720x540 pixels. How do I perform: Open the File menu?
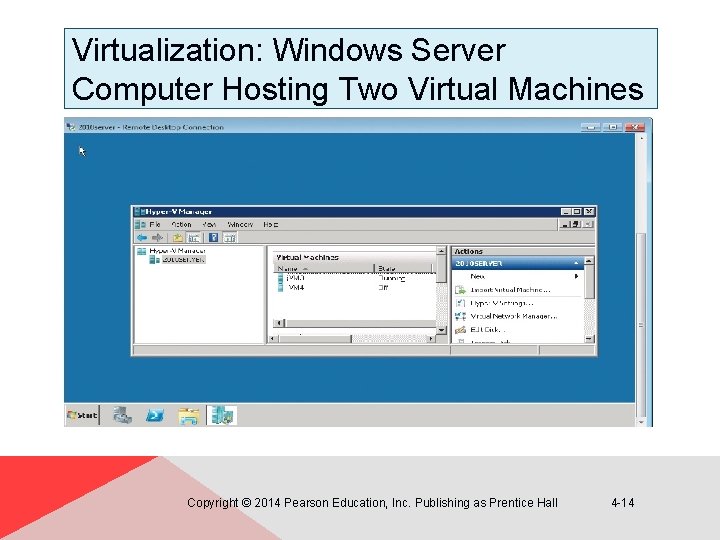(x=155, y=225)
